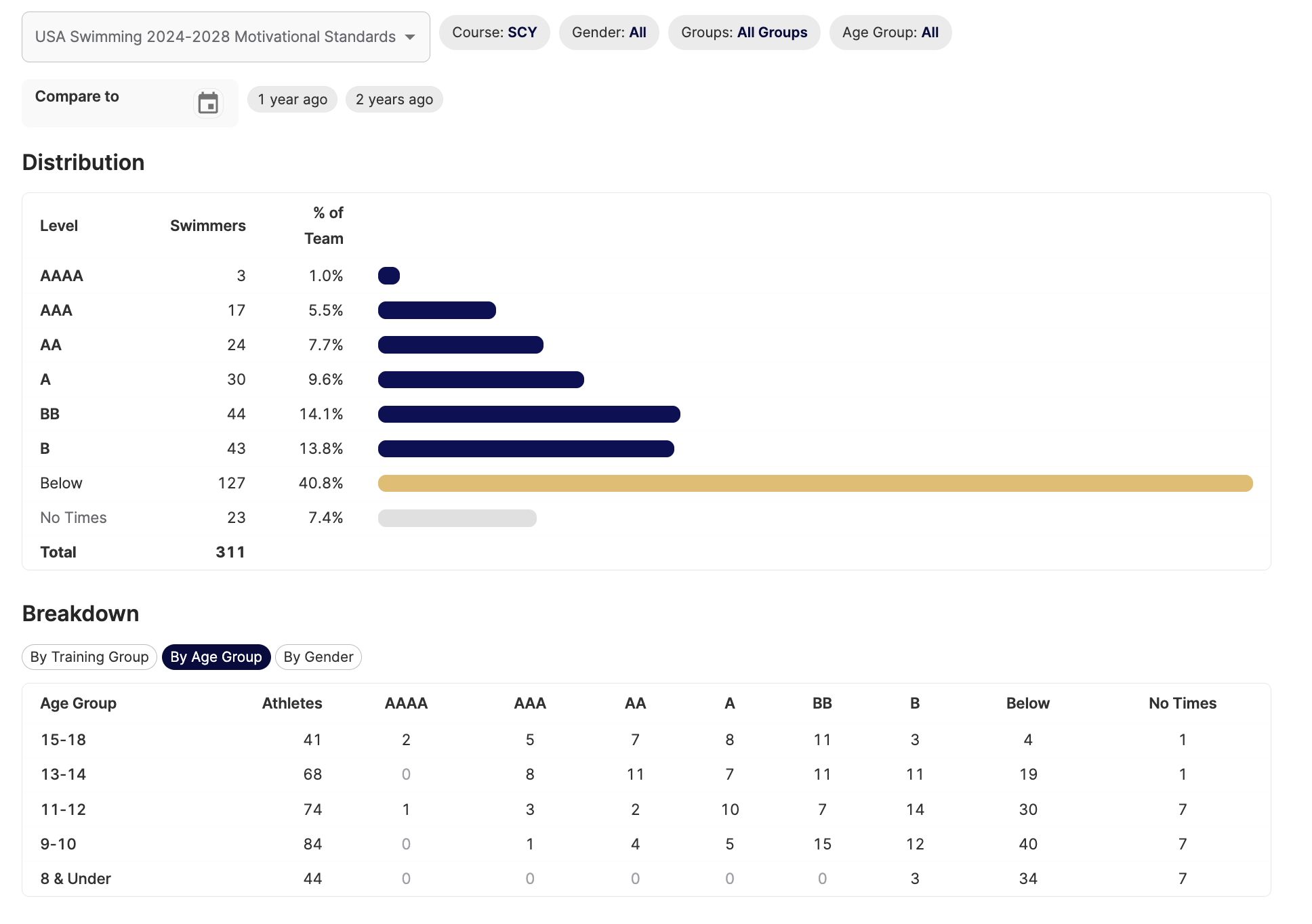Compare to 2 years ago
This screenshot has height=924, width=1312.
coord(394,100)
